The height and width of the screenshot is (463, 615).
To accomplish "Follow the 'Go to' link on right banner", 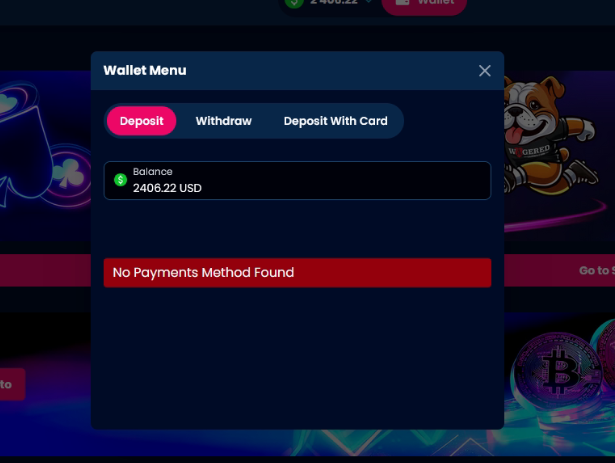I will tap(597, 270).
